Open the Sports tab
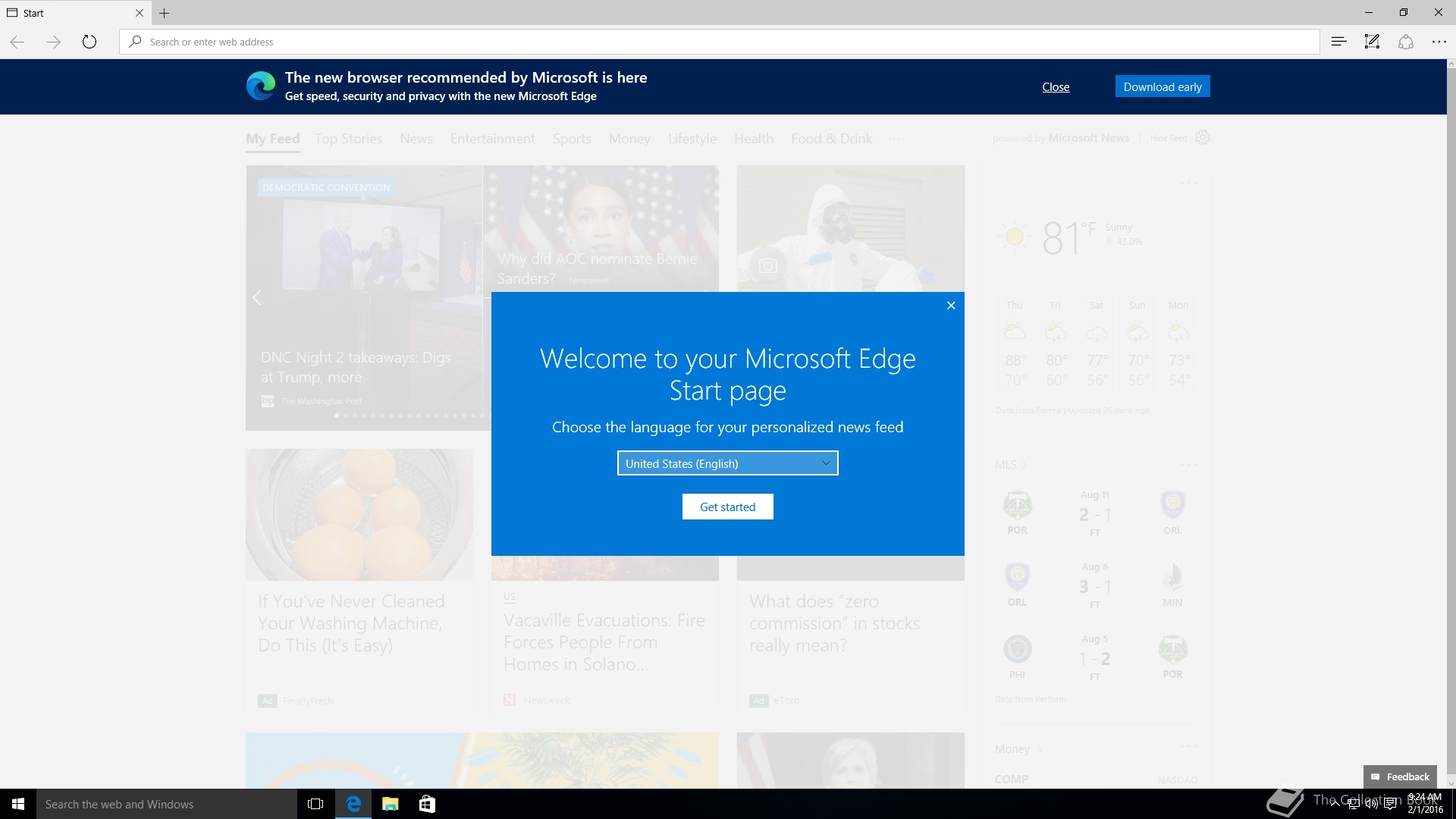Viewport: 1456px width, 819px height. [x=572, y=139]
